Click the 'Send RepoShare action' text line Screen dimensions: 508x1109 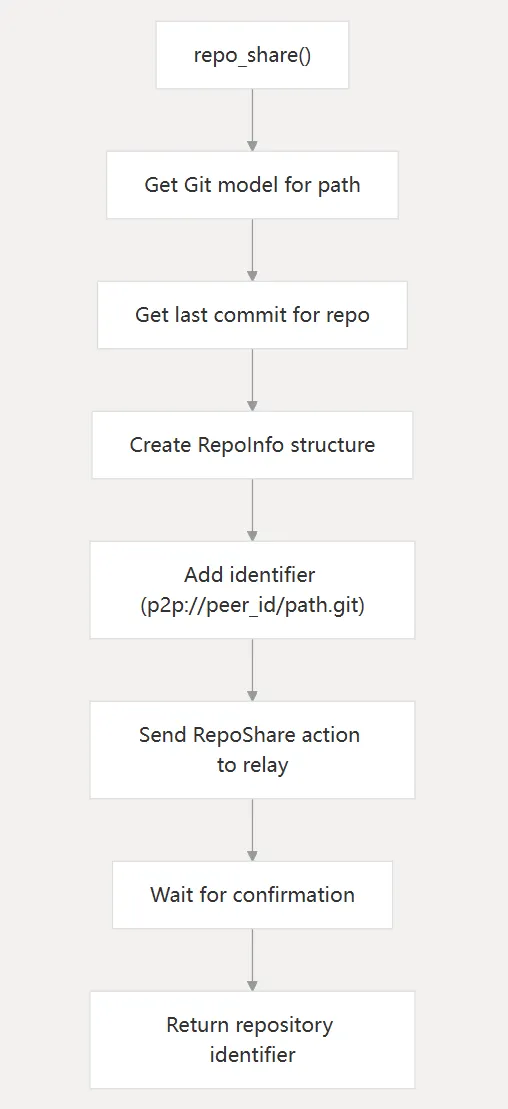coord(249,734)
